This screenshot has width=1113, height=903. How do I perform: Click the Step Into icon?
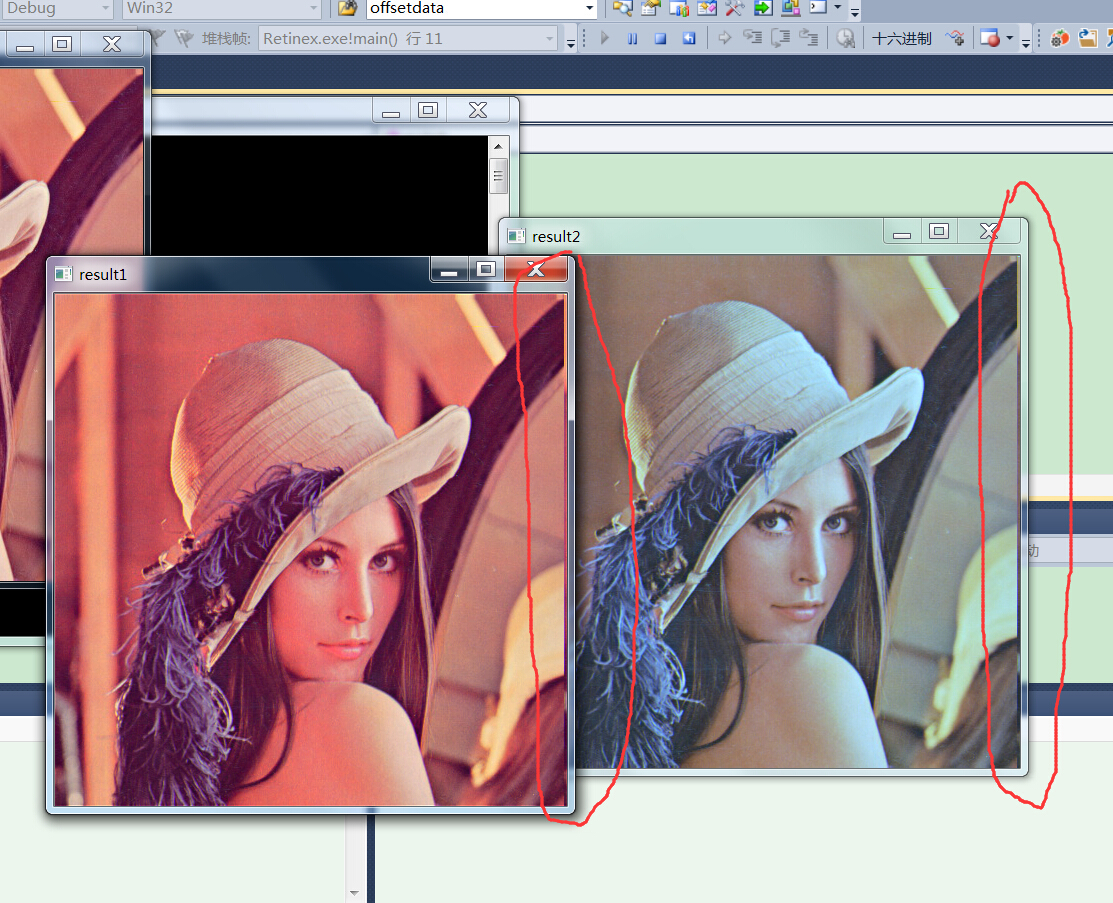[x=752, y=38]
